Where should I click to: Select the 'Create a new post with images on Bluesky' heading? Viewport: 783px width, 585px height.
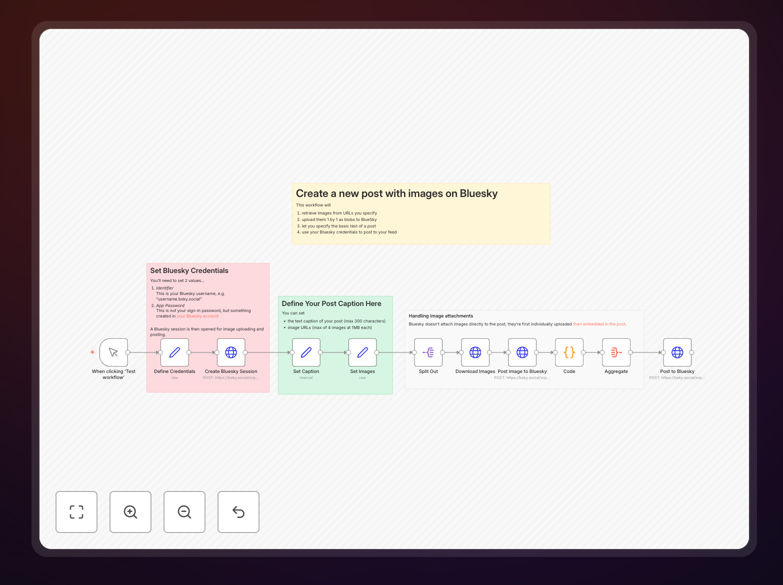(x=396, y=193)
